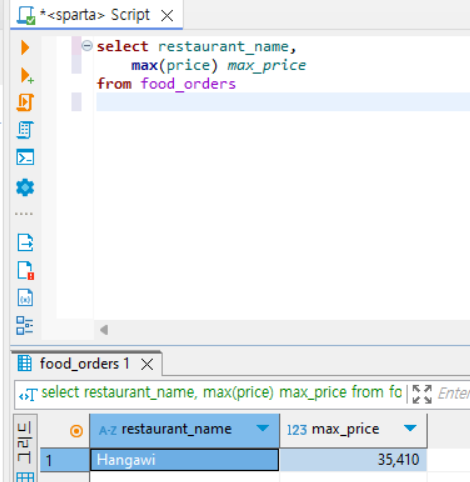Viewport: 470px width, 482px height.
Task: Collapse the select statement fold marker
Action: (x=87, y=46)
